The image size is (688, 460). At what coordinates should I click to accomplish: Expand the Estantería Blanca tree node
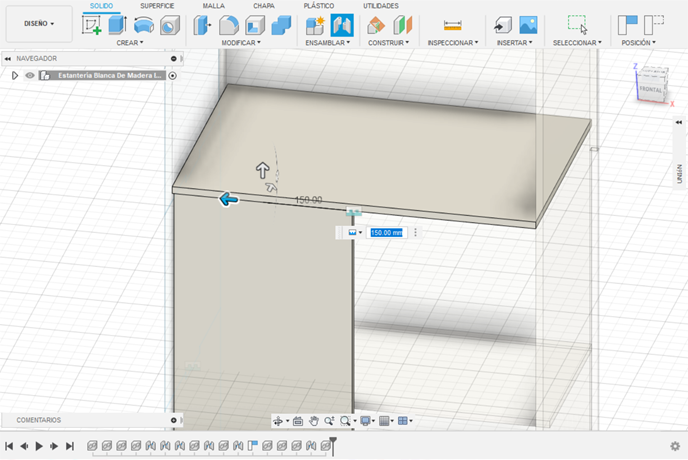(x=14, y=75)
